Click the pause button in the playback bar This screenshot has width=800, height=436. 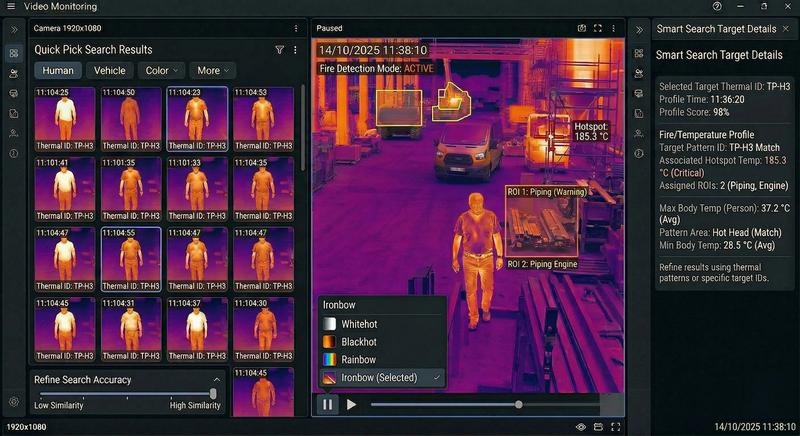(328, 404)
